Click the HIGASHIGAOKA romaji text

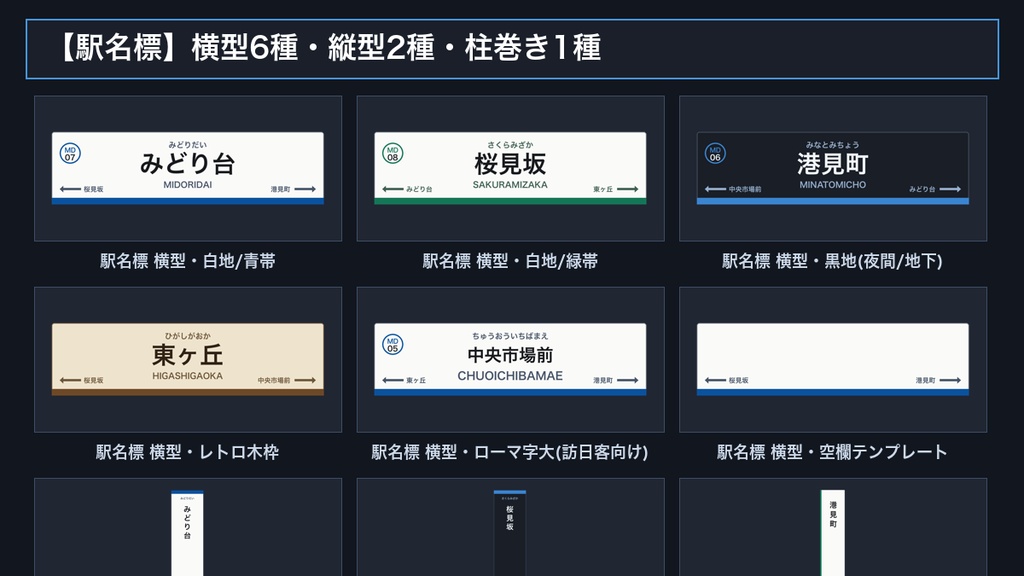coord(188,376)
